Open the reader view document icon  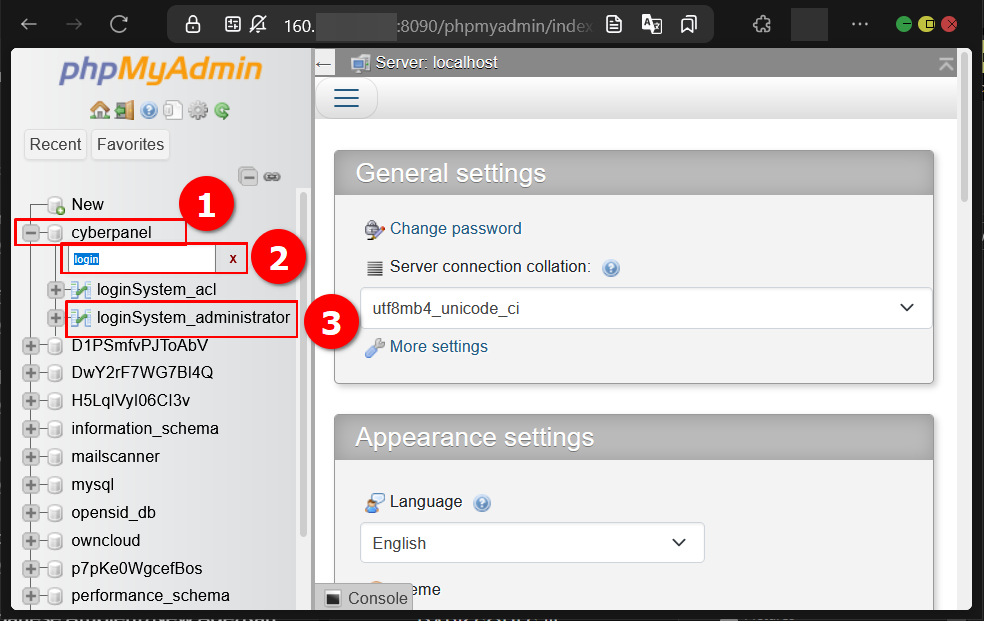pyautogui.click(x=614, y=24)
